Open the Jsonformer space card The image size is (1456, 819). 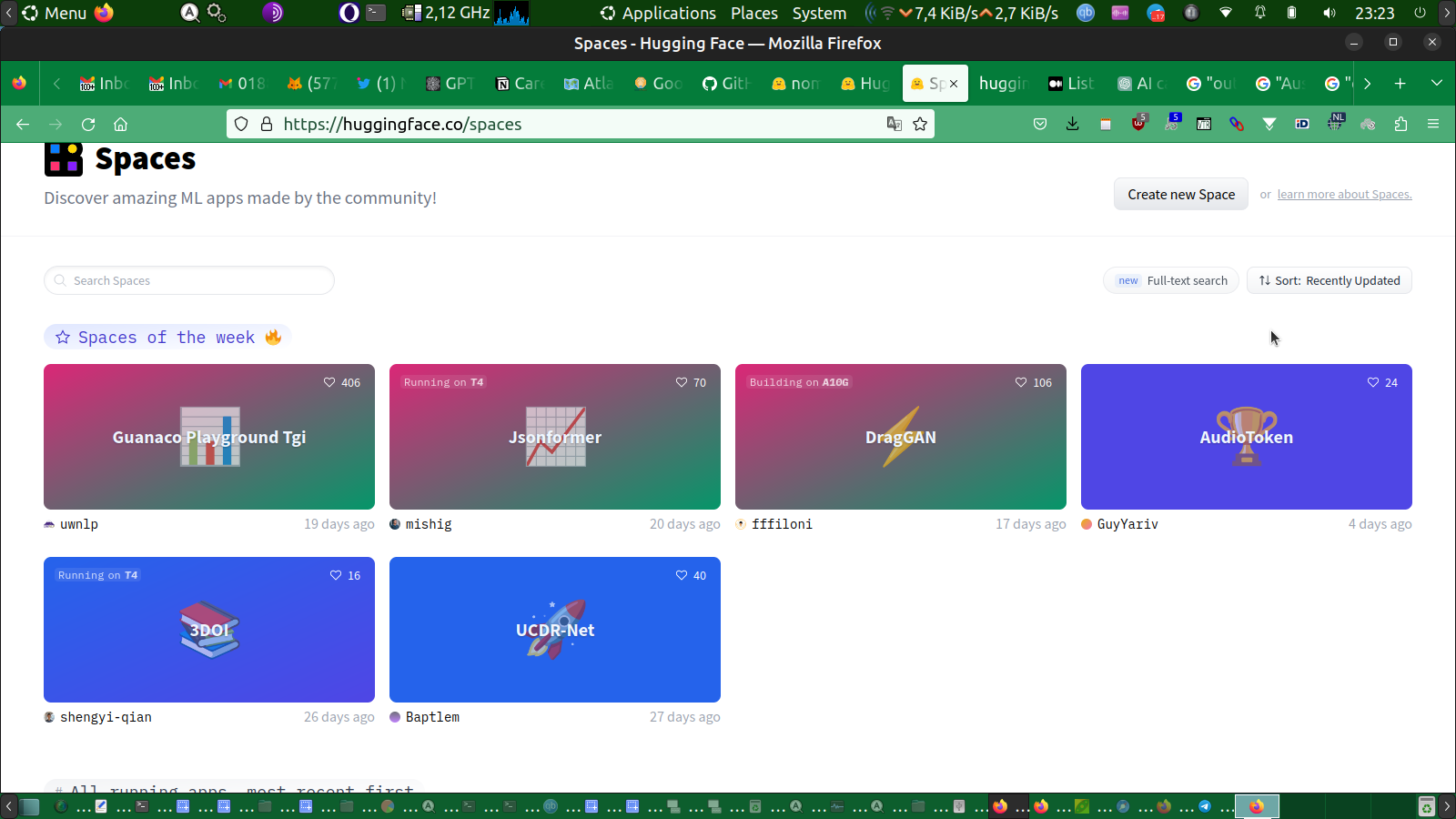(555, 437)
